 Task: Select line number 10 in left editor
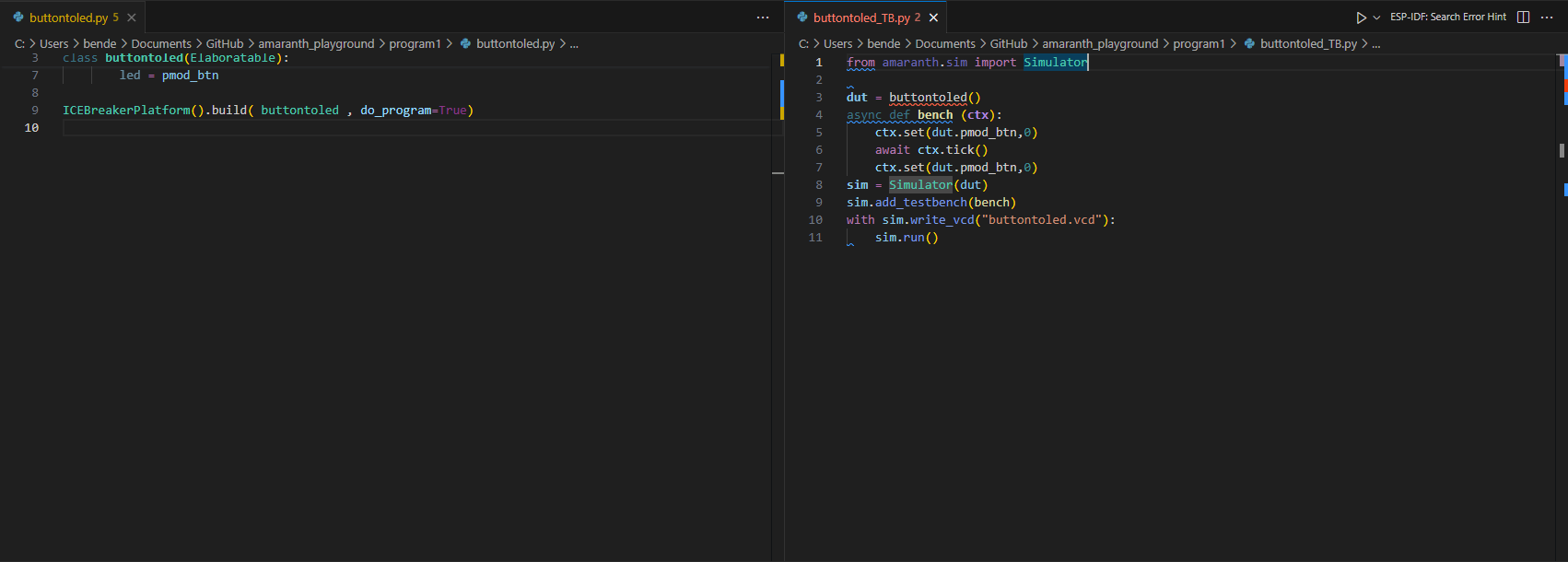tap(32, 128)
